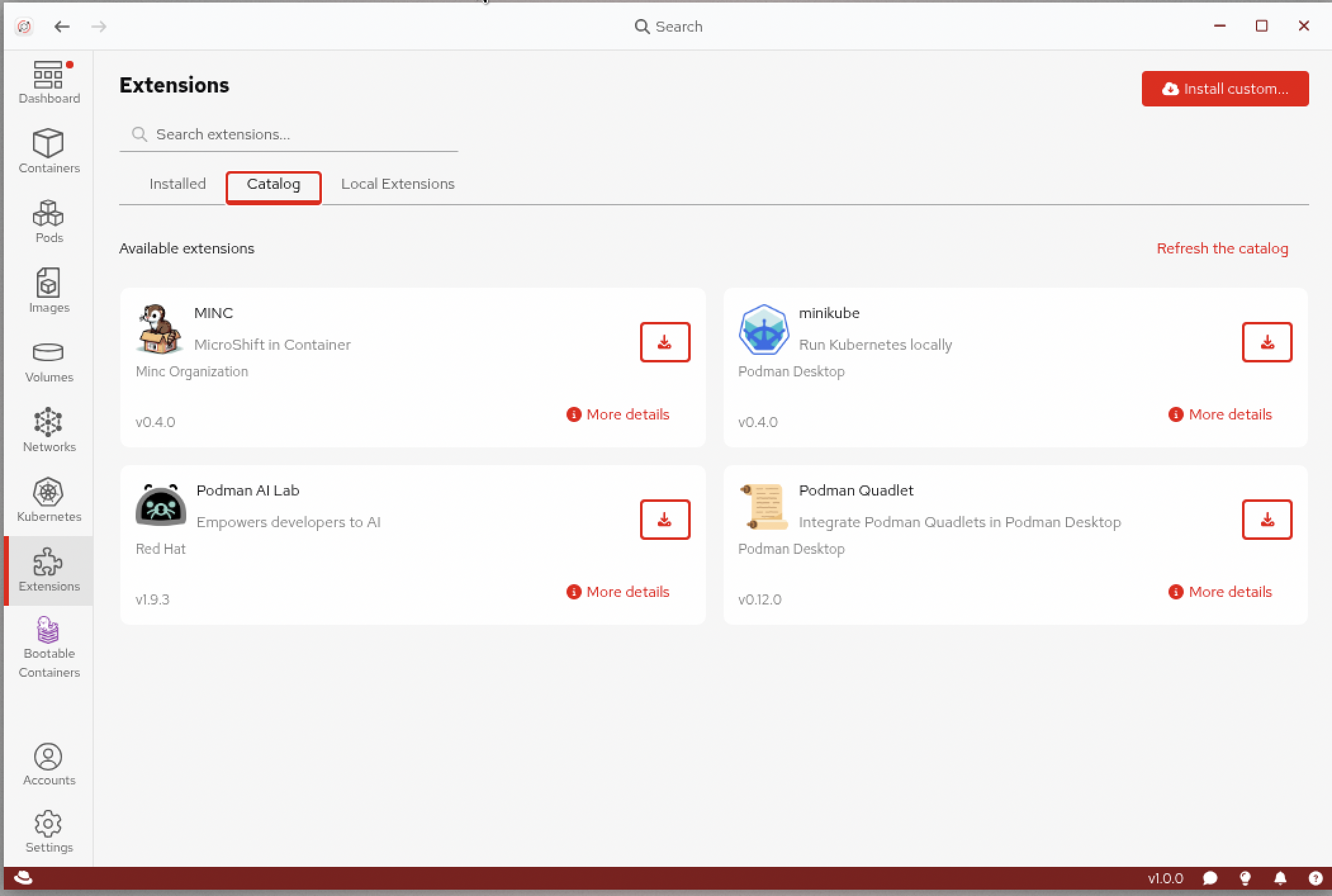Switch to the Installed tab

177,184
